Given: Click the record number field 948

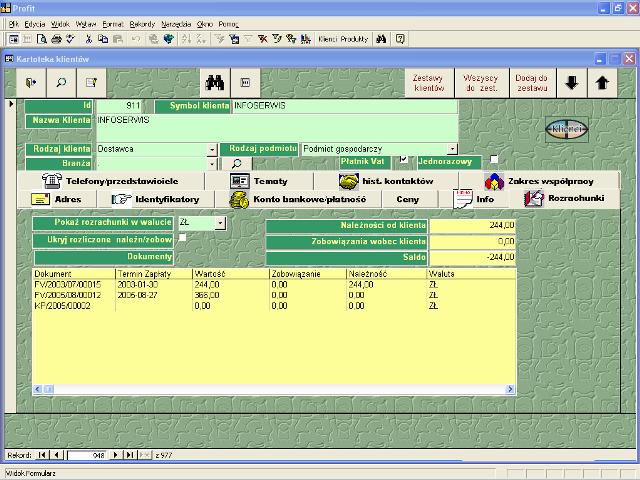Looking at the screenshot, I should [87, 455].
